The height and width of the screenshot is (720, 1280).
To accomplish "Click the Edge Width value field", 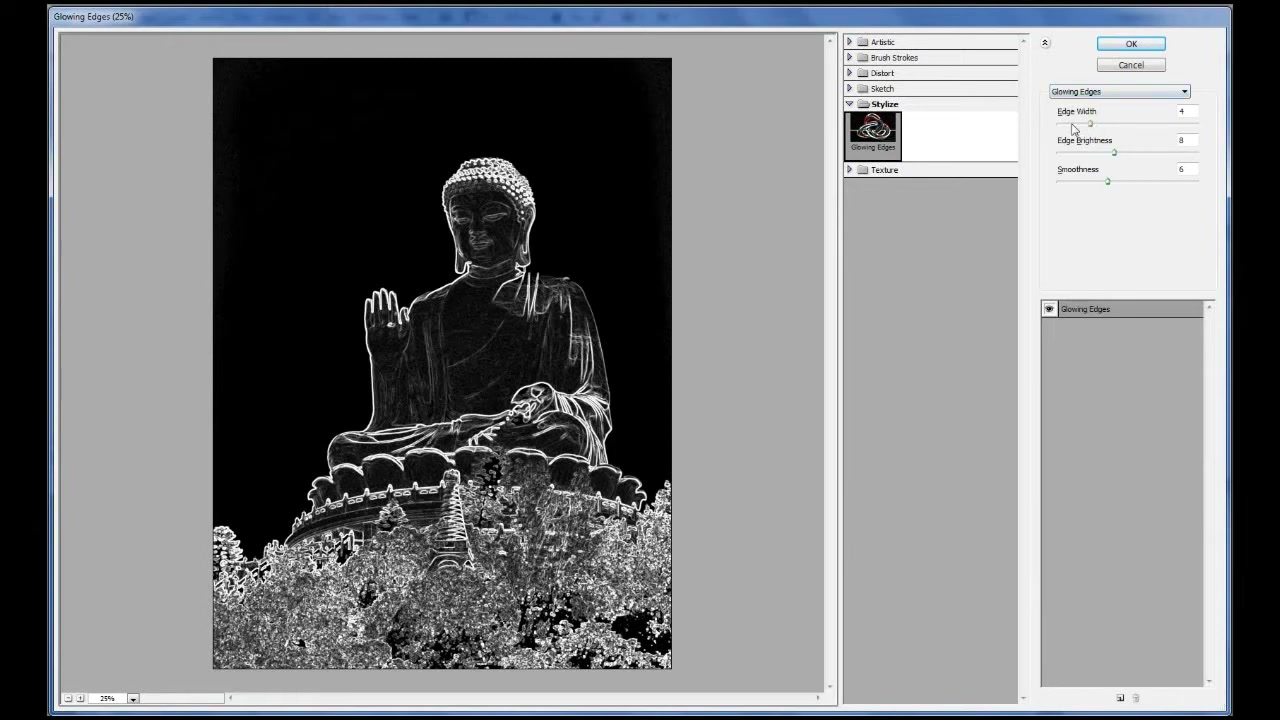I will 1187,111.
